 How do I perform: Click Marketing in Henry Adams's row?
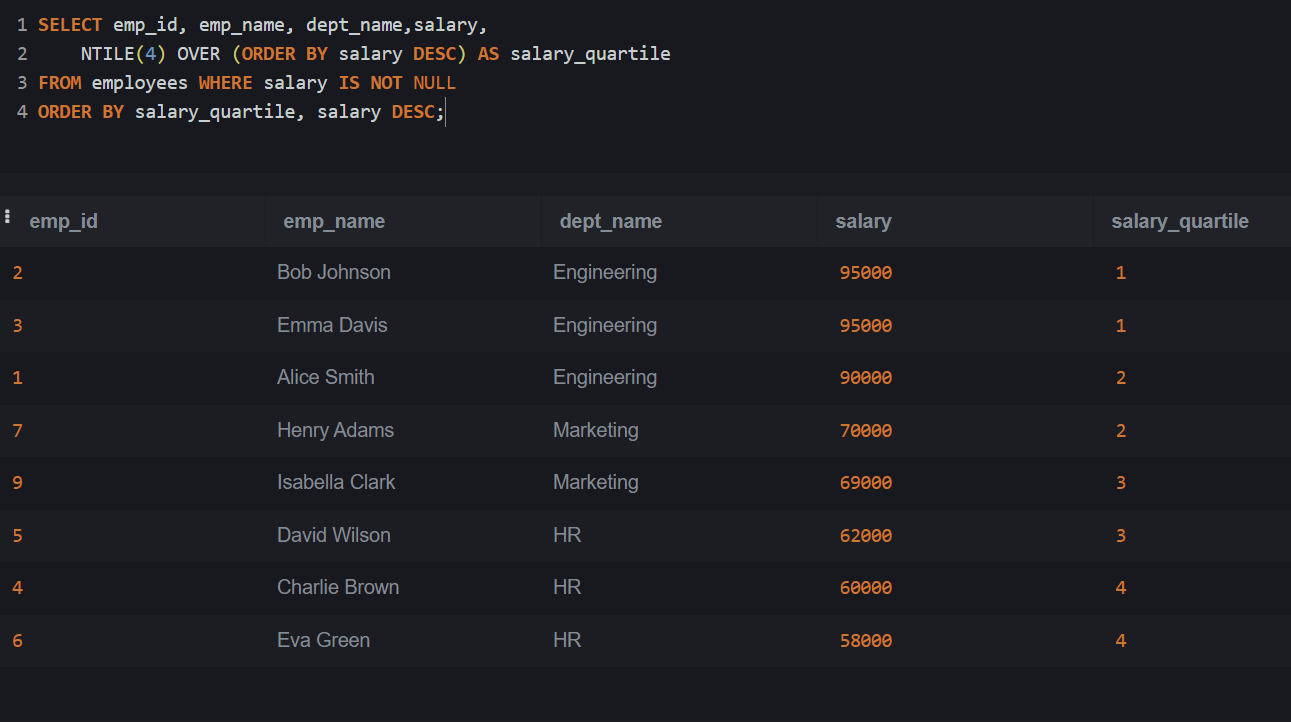pyautogui.click(x=596, y=430)
